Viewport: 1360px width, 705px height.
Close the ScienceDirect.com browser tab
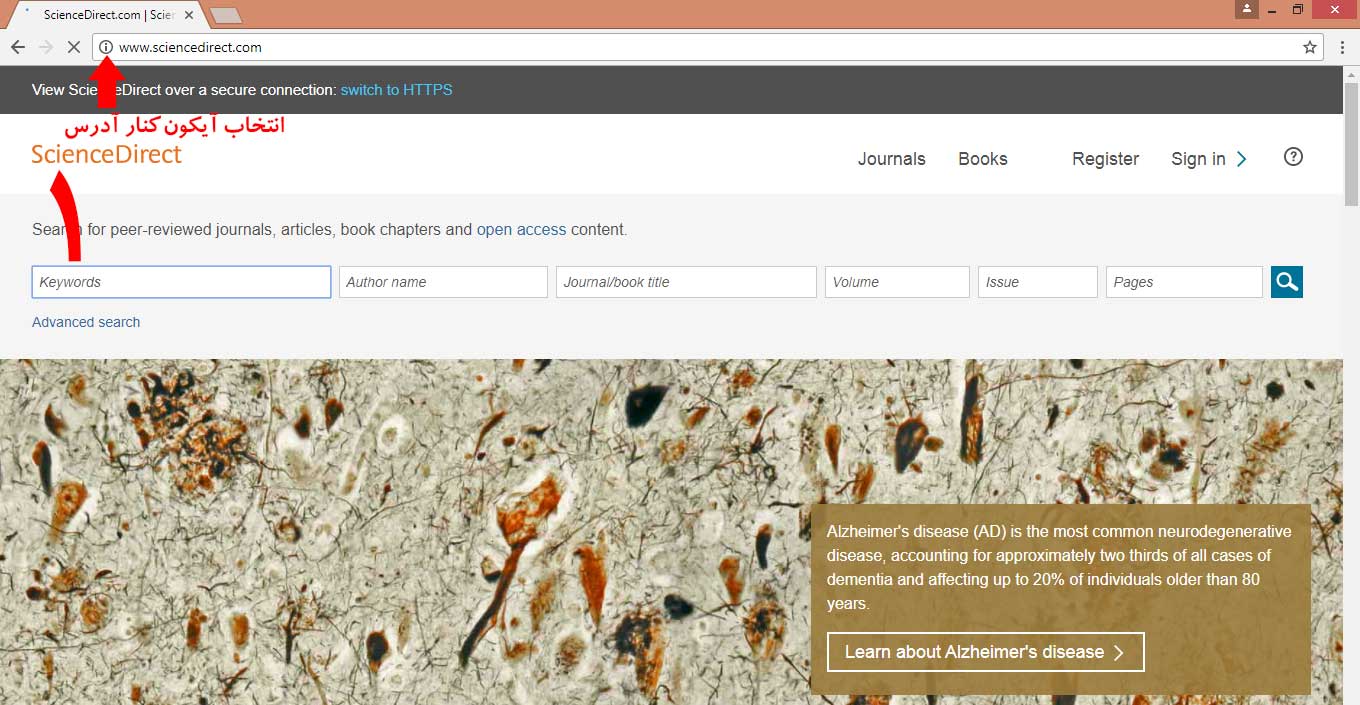pyautogui.click(x=189, y=15)
